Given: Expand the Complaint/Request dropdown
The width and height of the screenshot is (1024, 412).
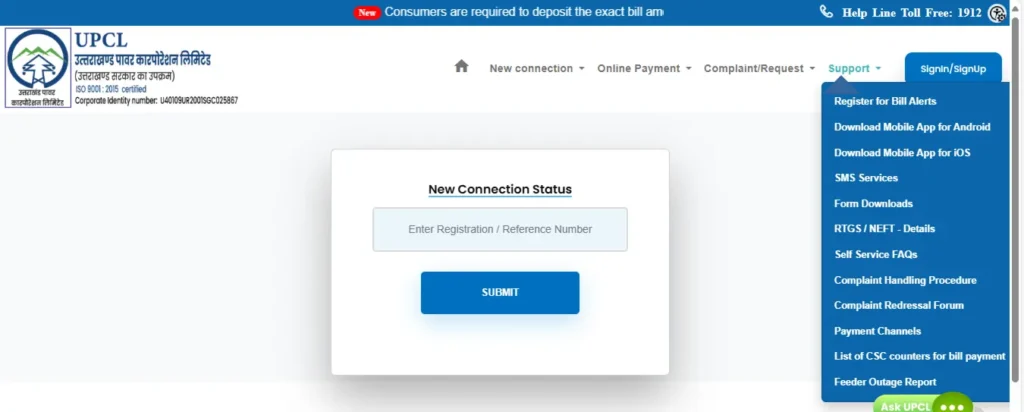Looking at the screenshot, I should [760, 69].
